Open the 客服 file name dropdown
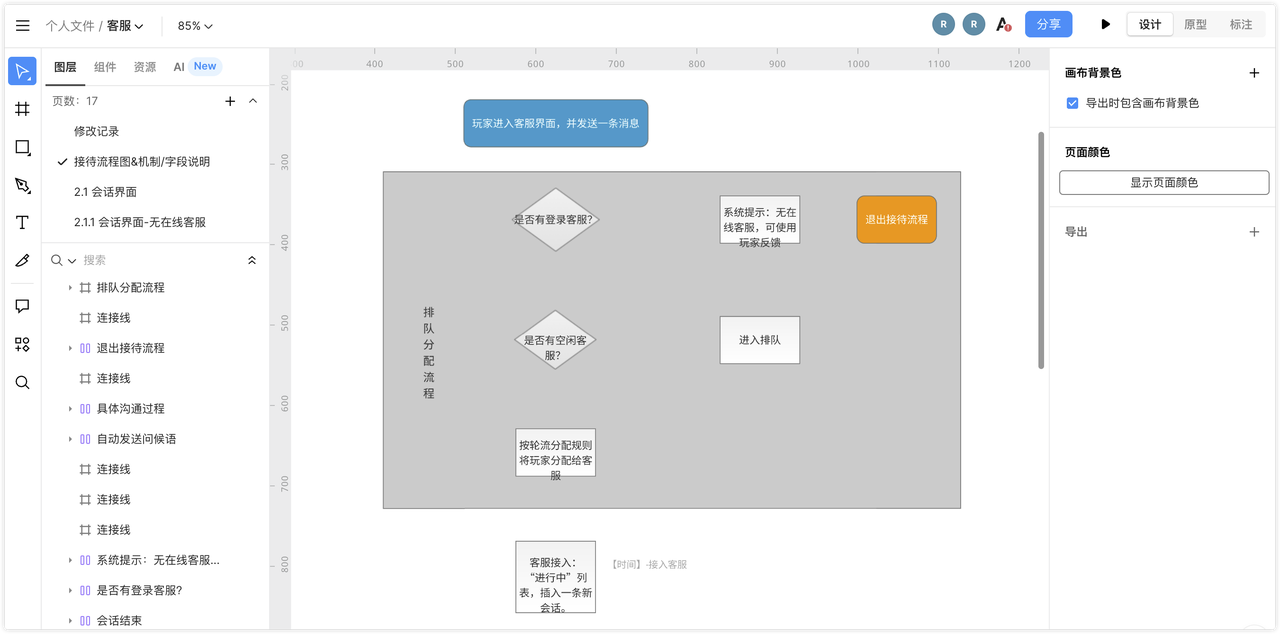 (x=125, y=26)
